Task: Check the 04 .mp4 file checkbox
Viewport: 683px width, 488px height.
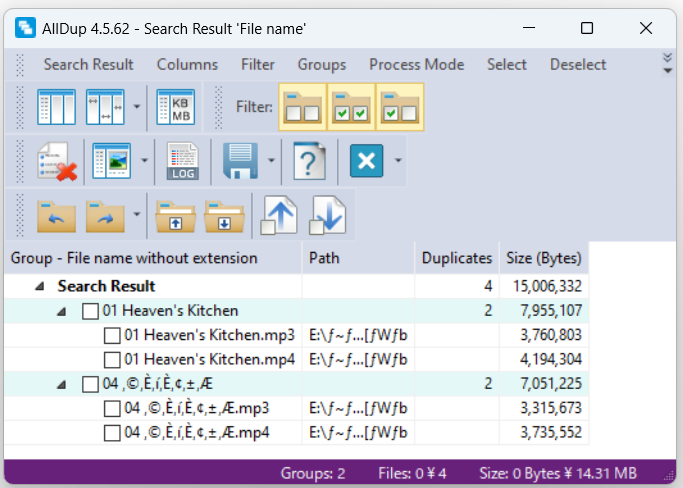Action: 112,434
